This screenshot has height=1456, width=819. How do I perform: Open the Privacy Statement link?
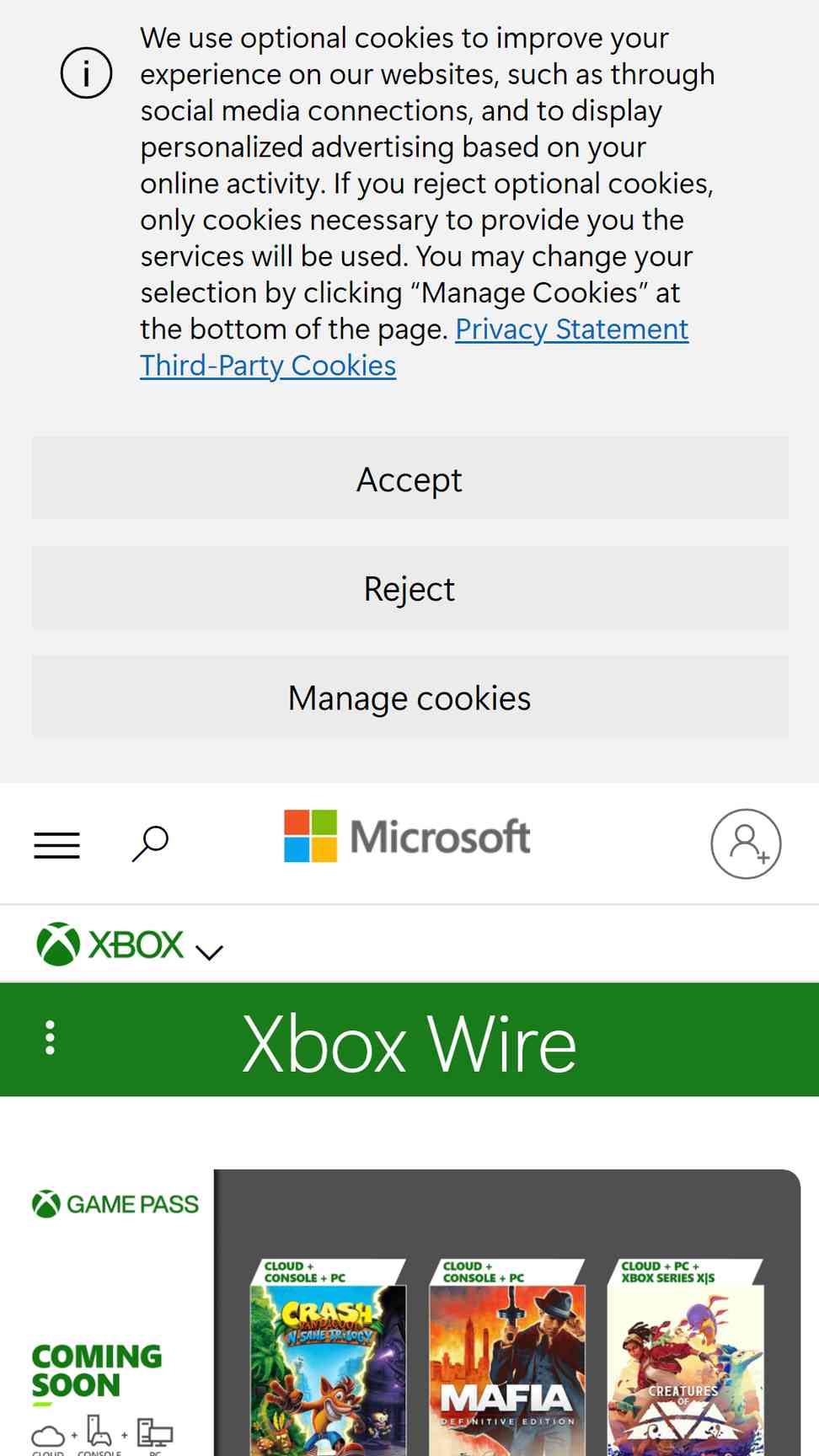[572, 329]
